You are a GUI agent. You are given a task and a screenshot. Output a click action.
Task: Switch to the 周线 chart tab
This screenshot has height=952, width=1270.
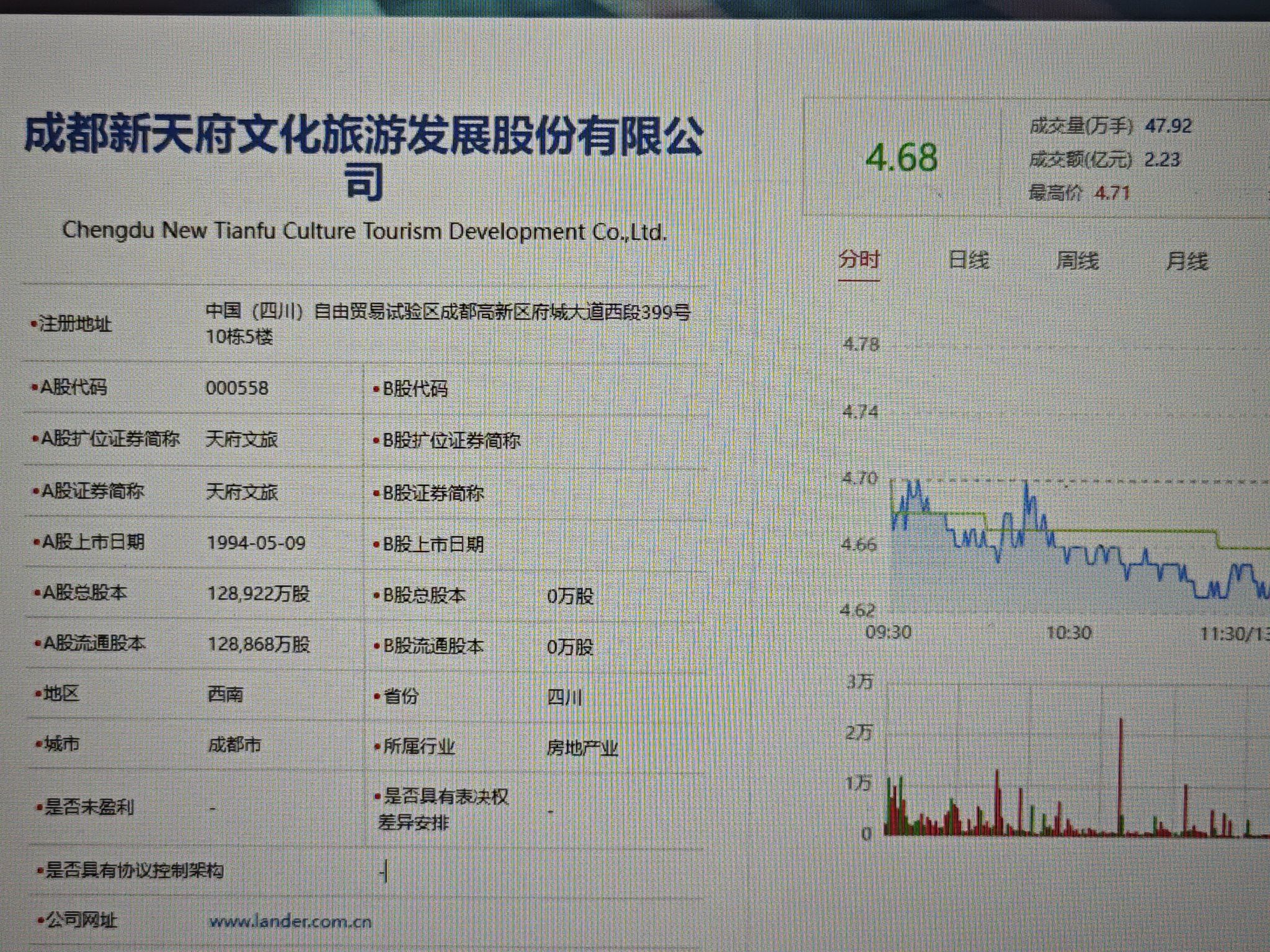point(1077,260)
